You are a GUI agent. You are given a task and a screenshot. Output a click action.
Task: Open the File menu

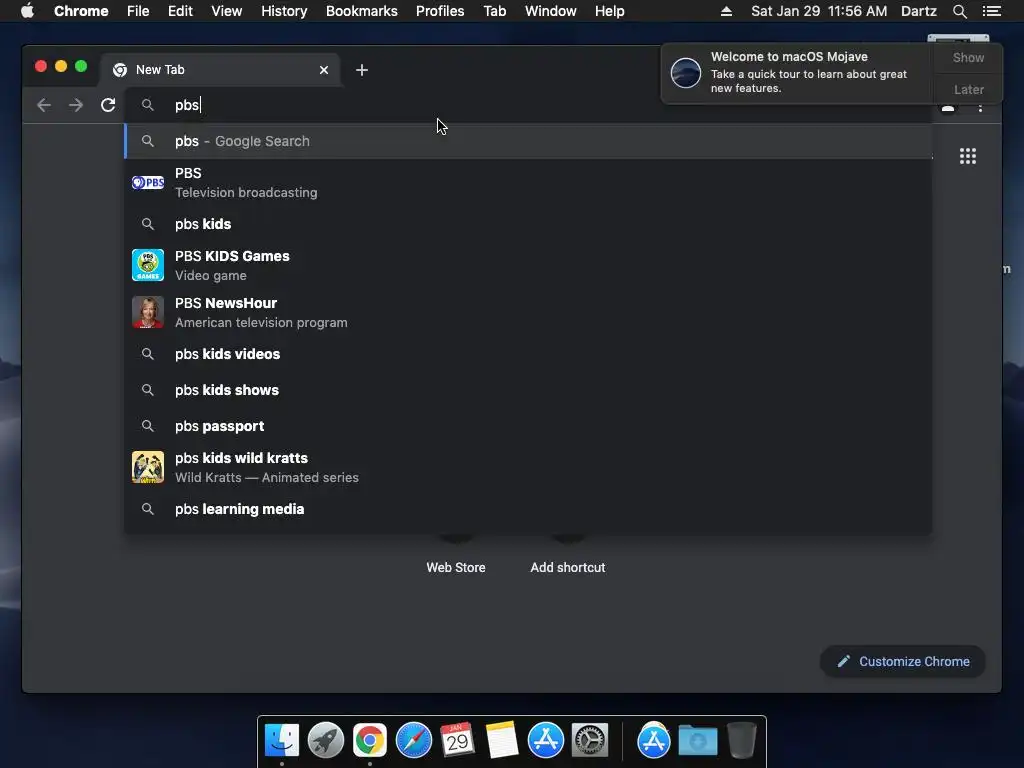click(x=138, y=11)
